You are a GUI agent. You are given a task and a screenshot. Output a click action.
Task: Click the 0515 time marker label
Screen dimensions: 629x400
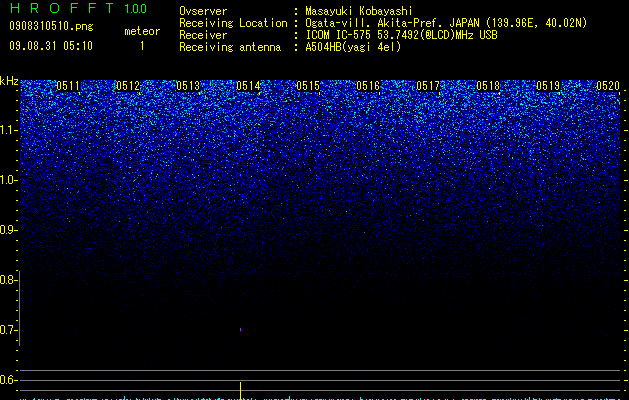(x=308, y=86)
